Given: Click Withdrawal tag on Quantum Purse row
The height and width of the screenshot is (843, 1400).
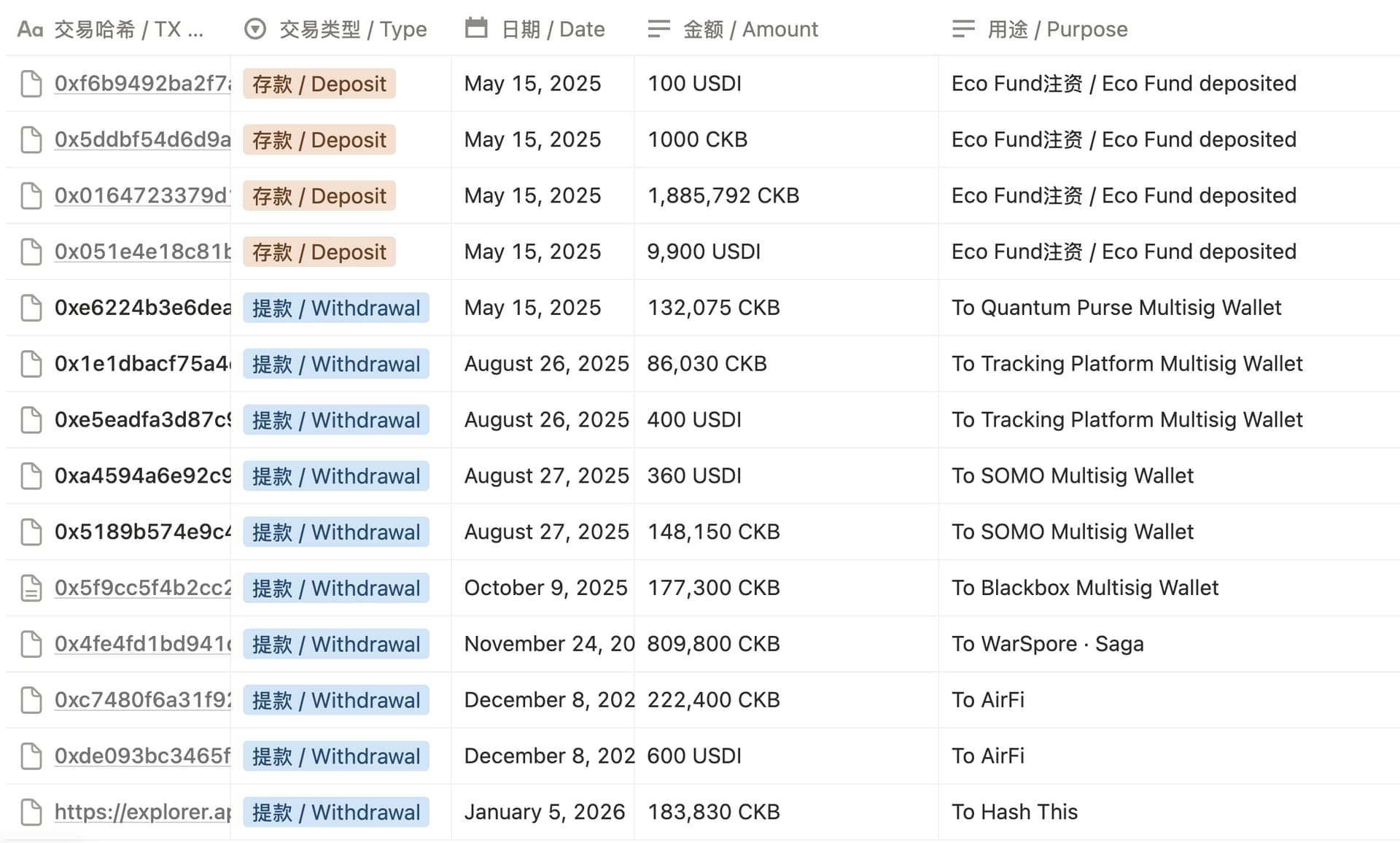Looking at the screenshot, I should pos(336,308).
